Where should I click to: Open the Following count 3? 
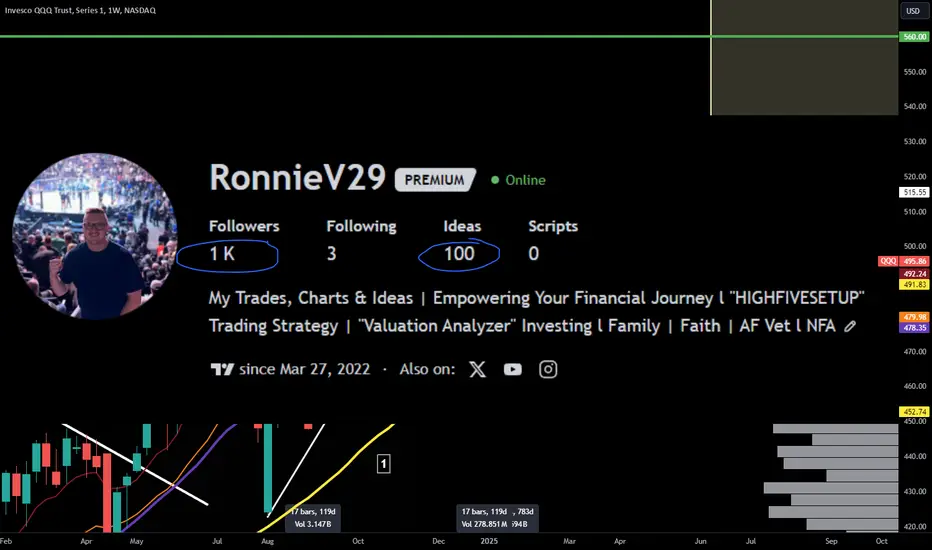click(332, 254)
